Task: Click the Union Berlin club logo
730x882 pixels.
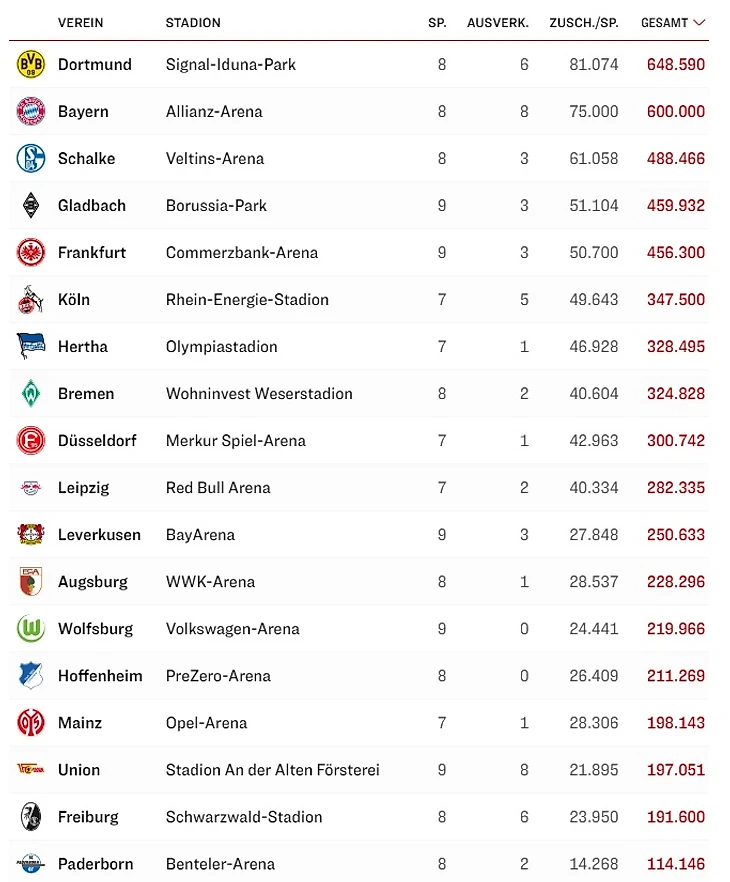Action: (x=31, y=770)
